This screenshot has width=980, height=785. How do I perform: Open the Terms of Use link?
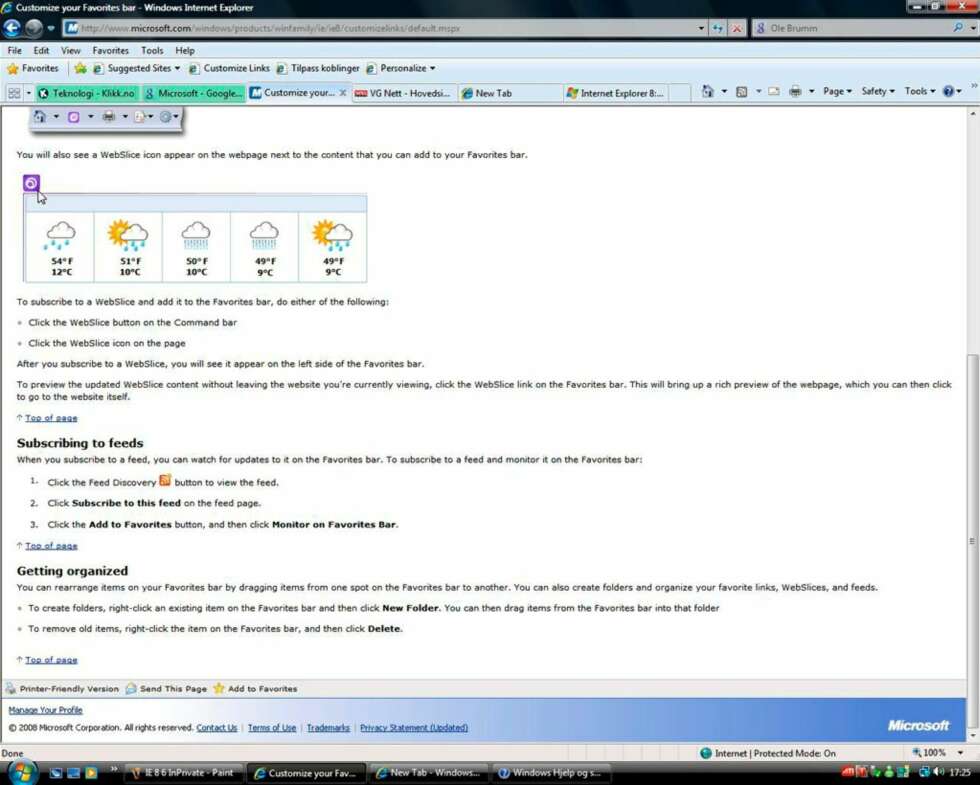272,728
